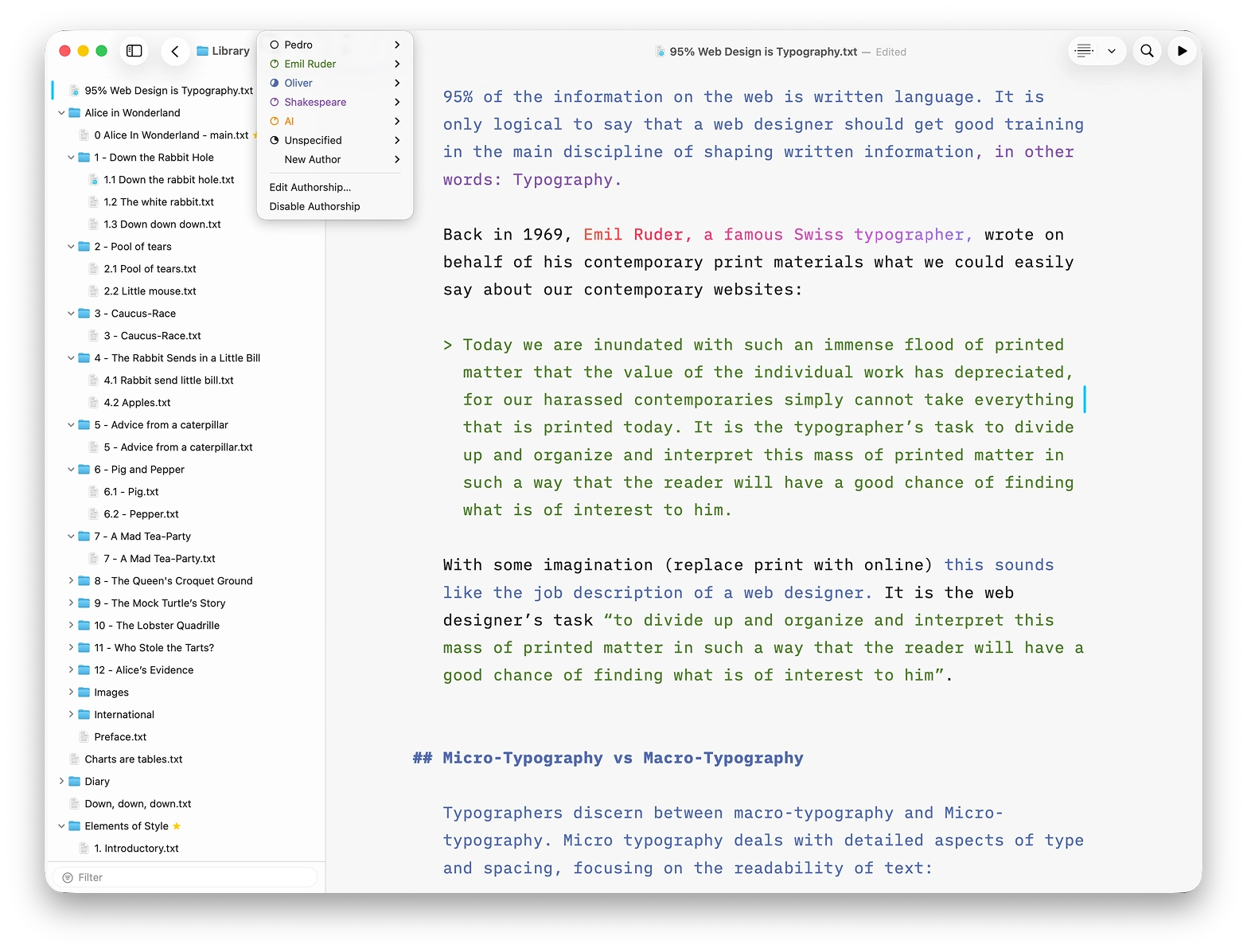Click the play preview button
The width and height of the screenshot is (1247, 952).
click(1182, 51)
